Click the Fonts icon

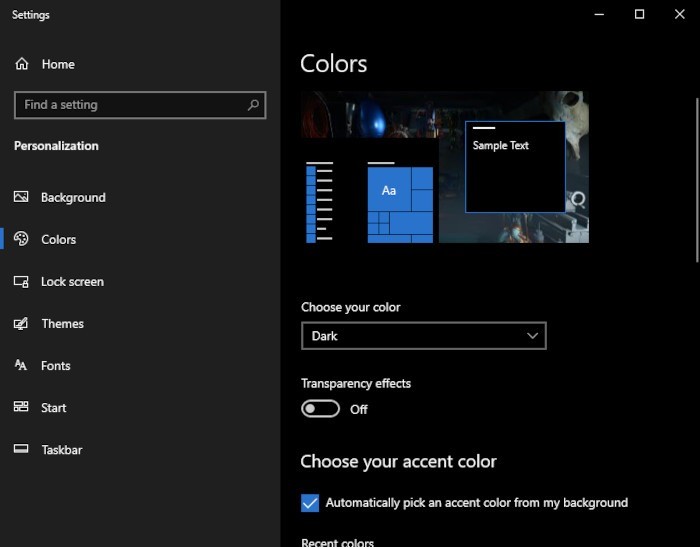pyautogui.click(x=21, y=366)
